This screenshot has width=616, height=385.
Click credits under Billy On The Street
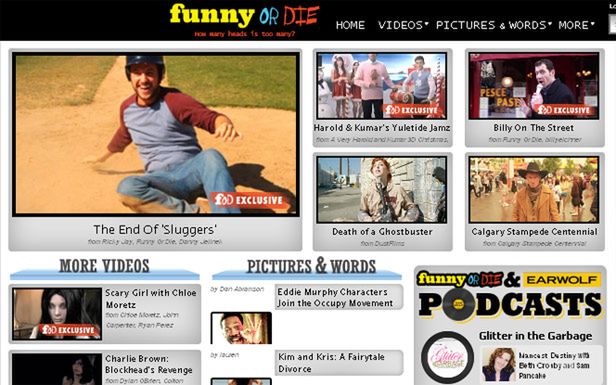534,139
